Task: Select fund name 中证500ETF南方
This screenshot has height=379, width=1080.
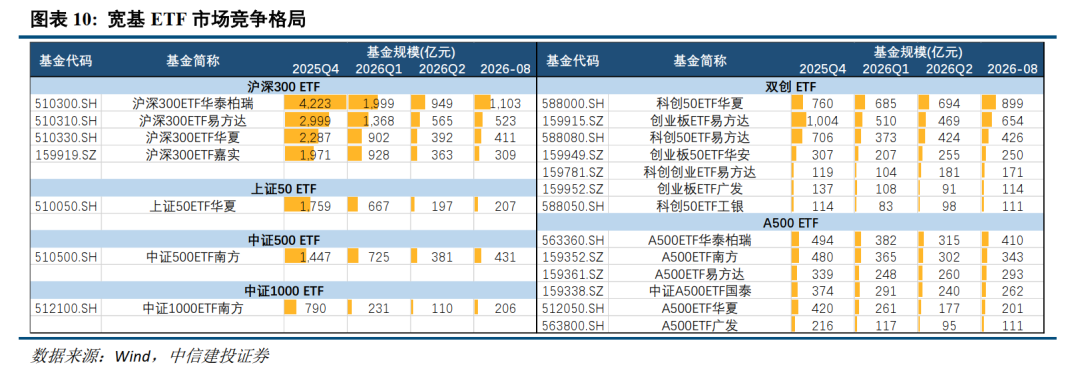Action: (193, 256)
